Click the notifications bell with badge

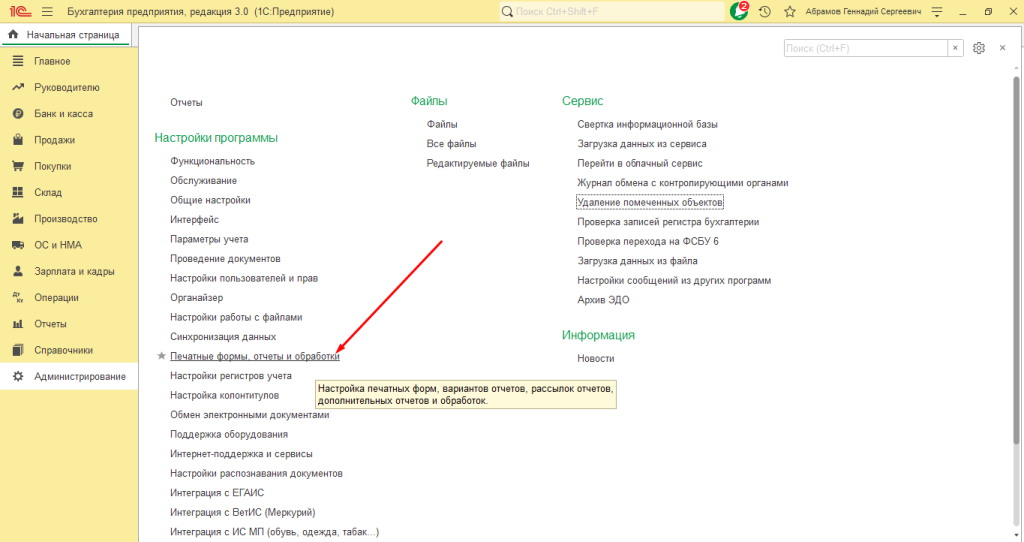coord(739,11)
